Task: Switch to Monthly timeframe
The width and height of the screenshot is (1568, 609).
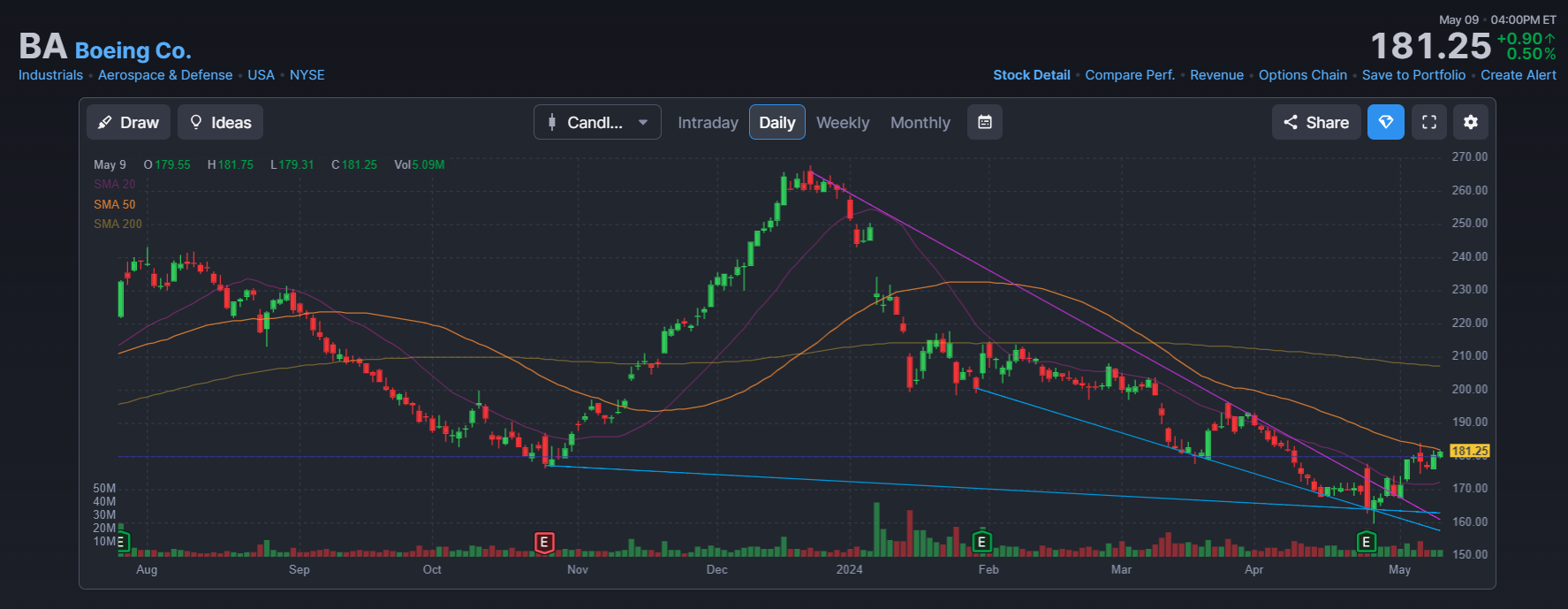Action: (920, 123)
